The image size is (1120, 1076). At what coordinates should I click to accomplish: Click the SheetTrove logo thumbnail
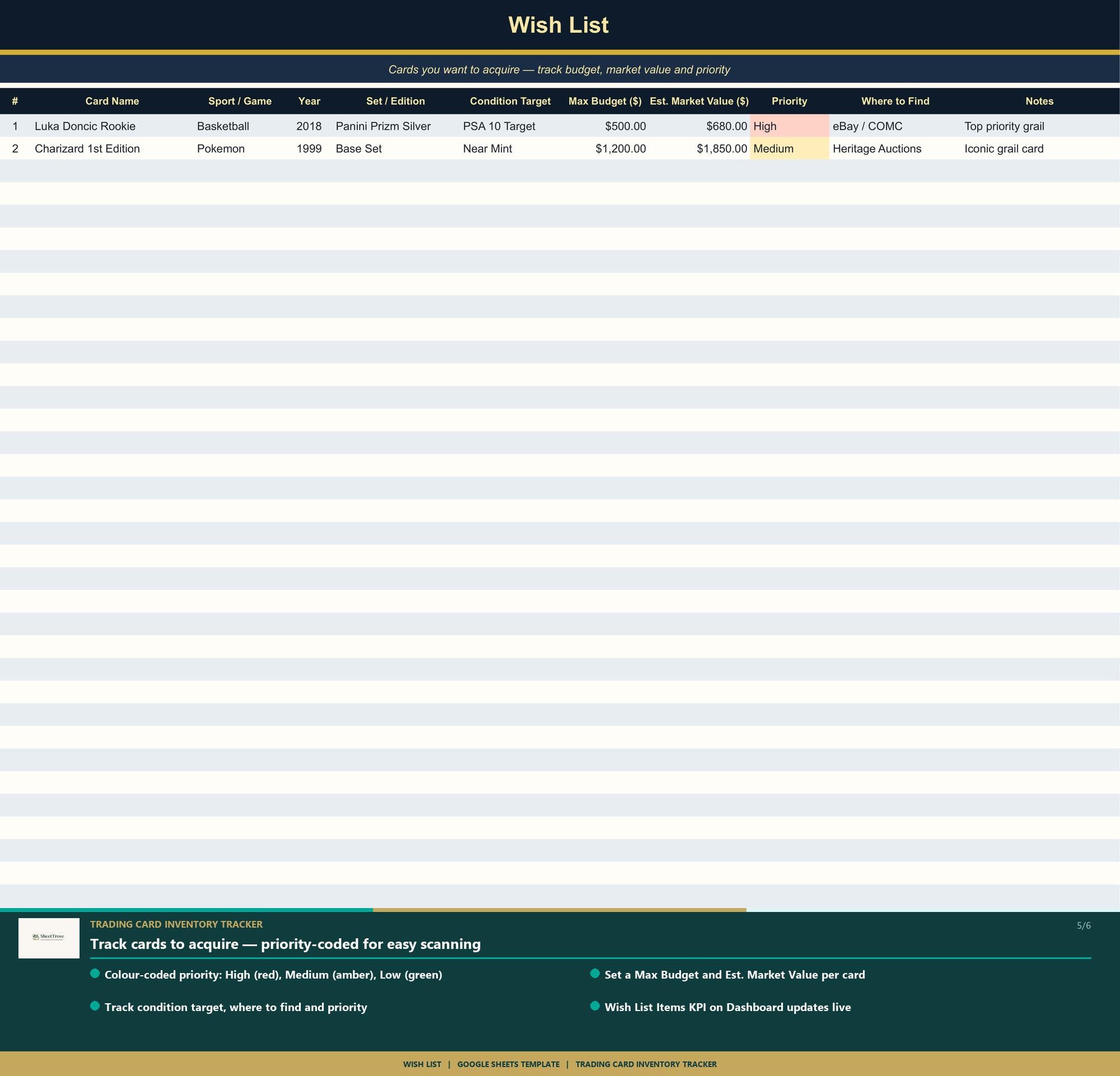pos(49,938)
